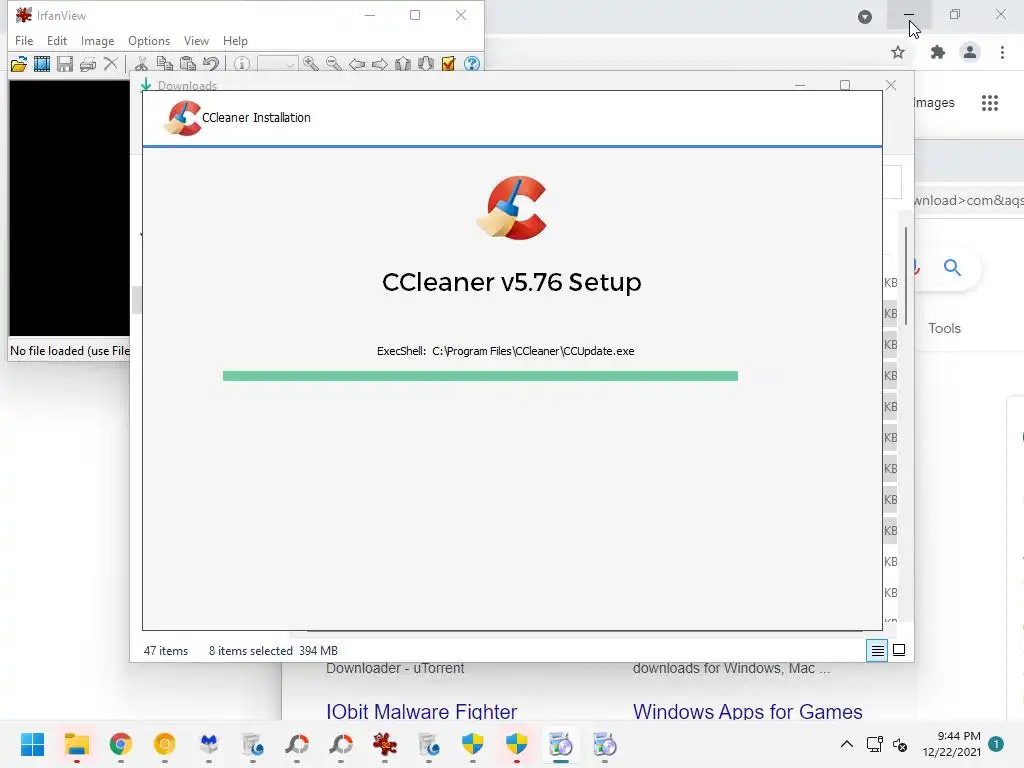This screenshot has width=1024, height=768.
Task: Click the 8 items selected status text
Action: pyautogui.click(x=251, y=650)
